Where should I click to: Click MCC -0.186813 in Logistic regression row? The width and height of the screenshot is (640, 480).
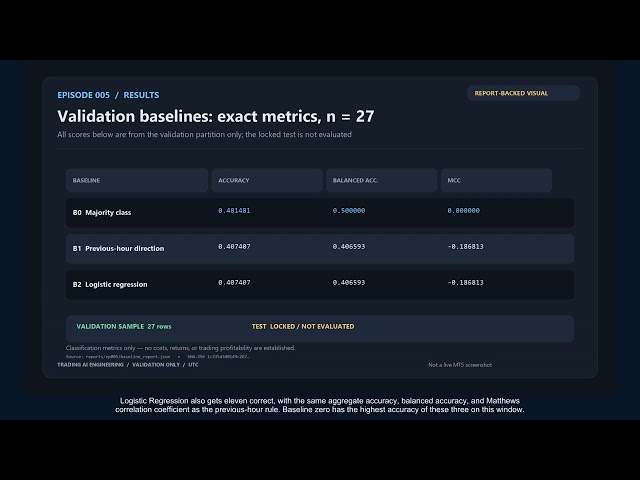pos(465,282)
